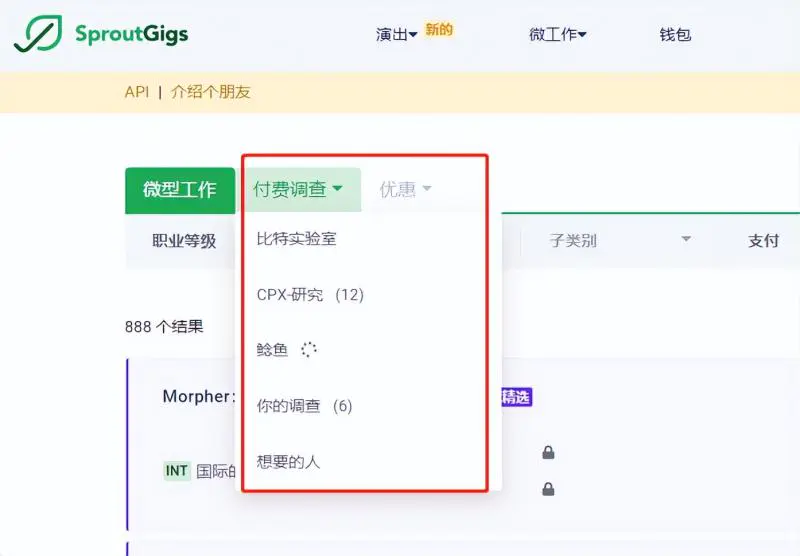
Task: Collapse the 付费调查 dropdown tab
Action: [298, 189]
